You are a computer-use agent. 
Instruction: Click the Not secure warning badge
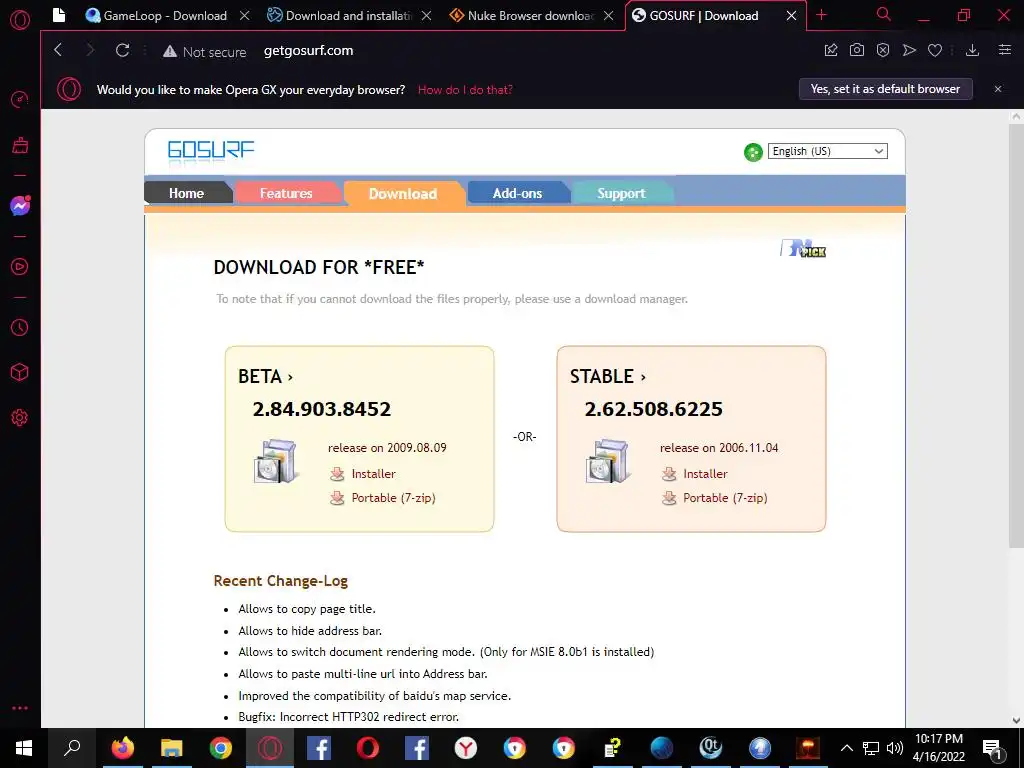(204, 52)
